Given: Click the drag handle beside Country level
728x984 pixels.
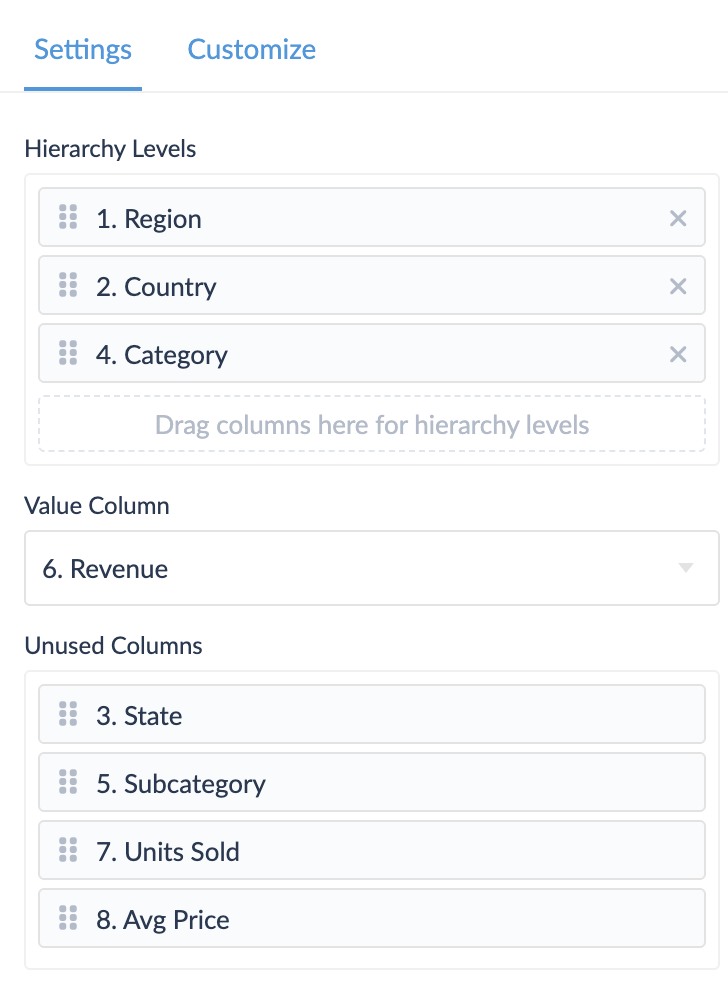Looking at the screenshot, I should tap(68, 285).
